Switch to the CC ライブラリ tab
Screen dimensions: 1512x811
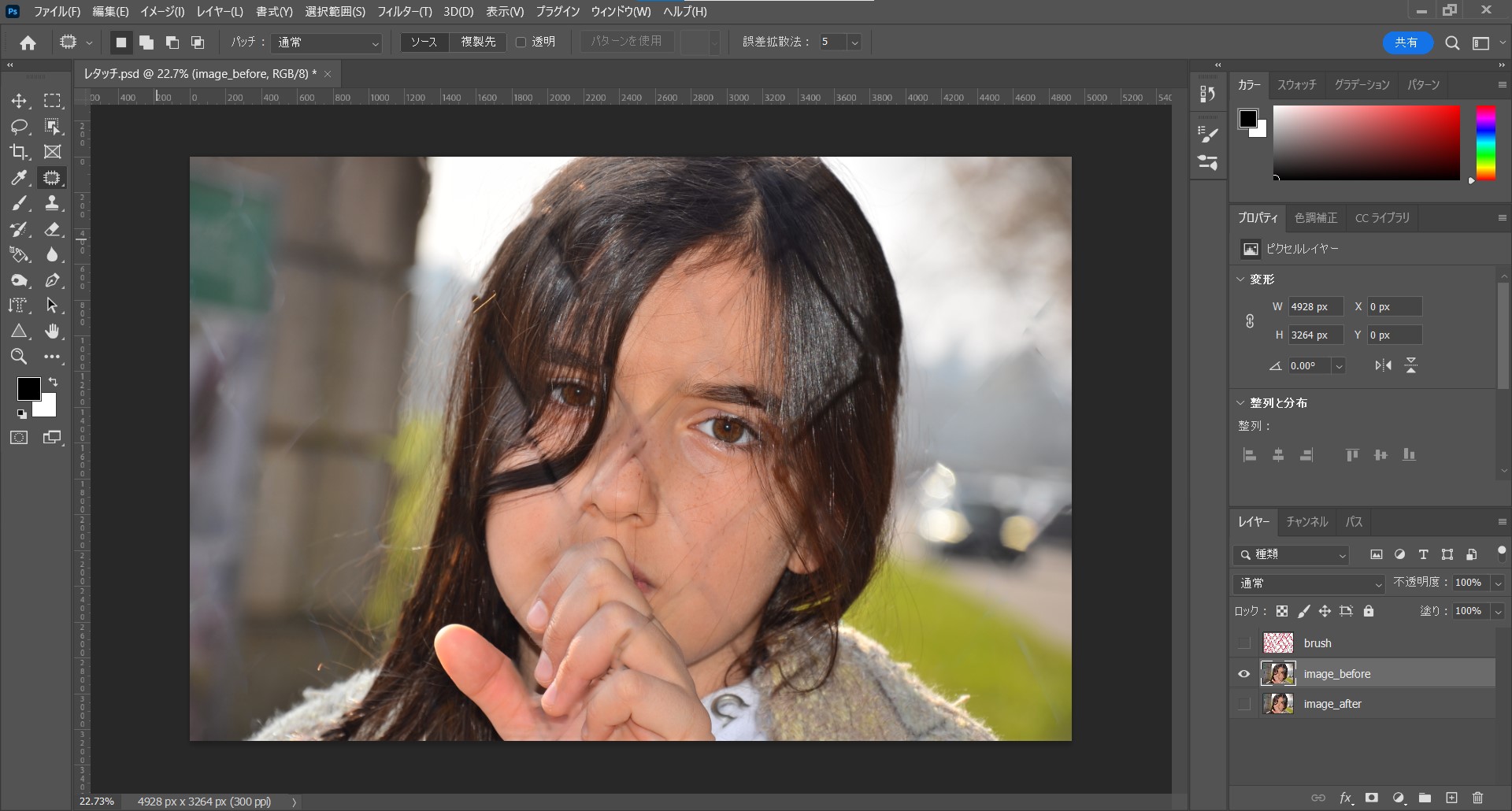click(1382, 218)
